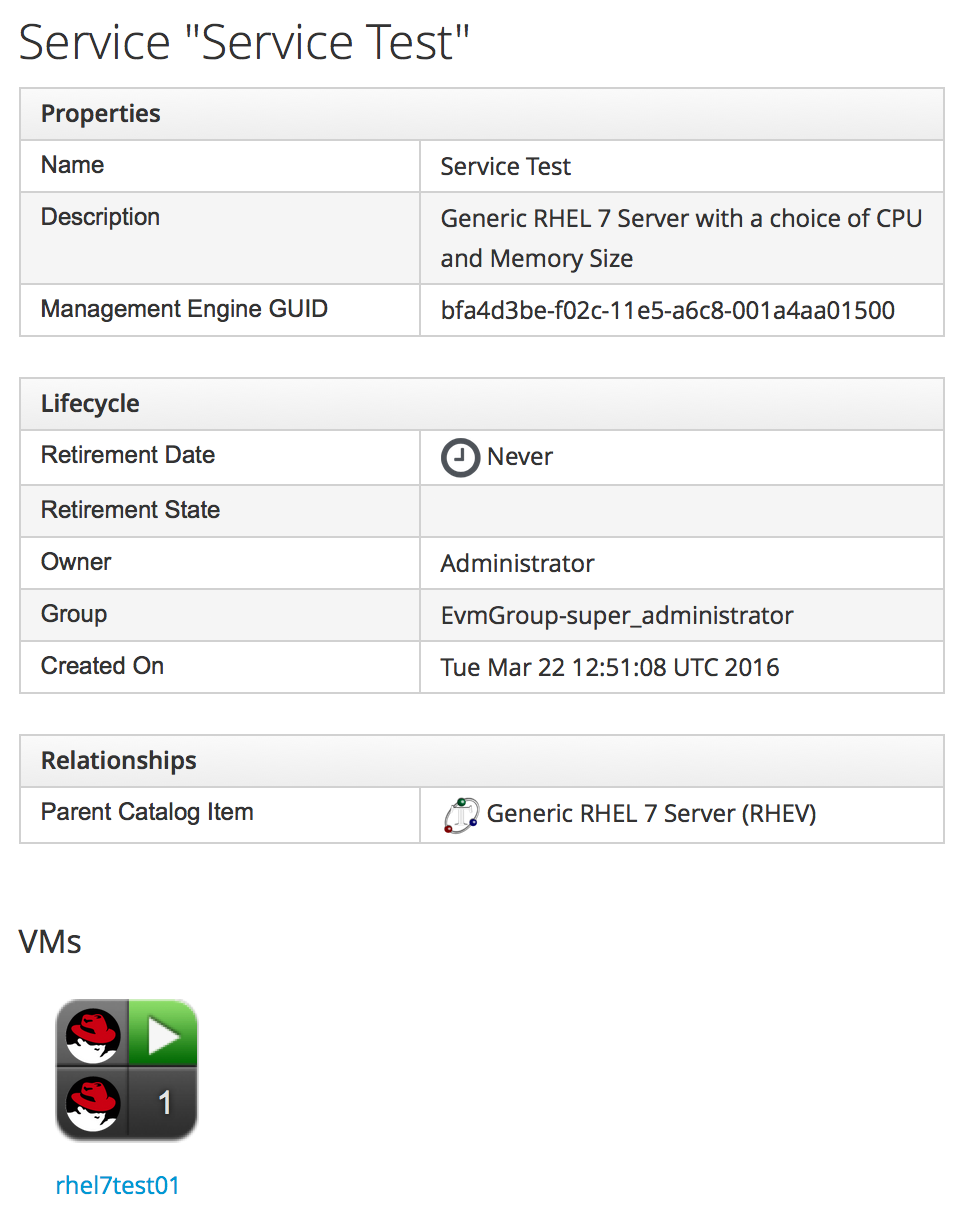Click the Service "Service Test" page title
The width and height of the screenshot is (964, 1210).
click(x=244, y=43)
